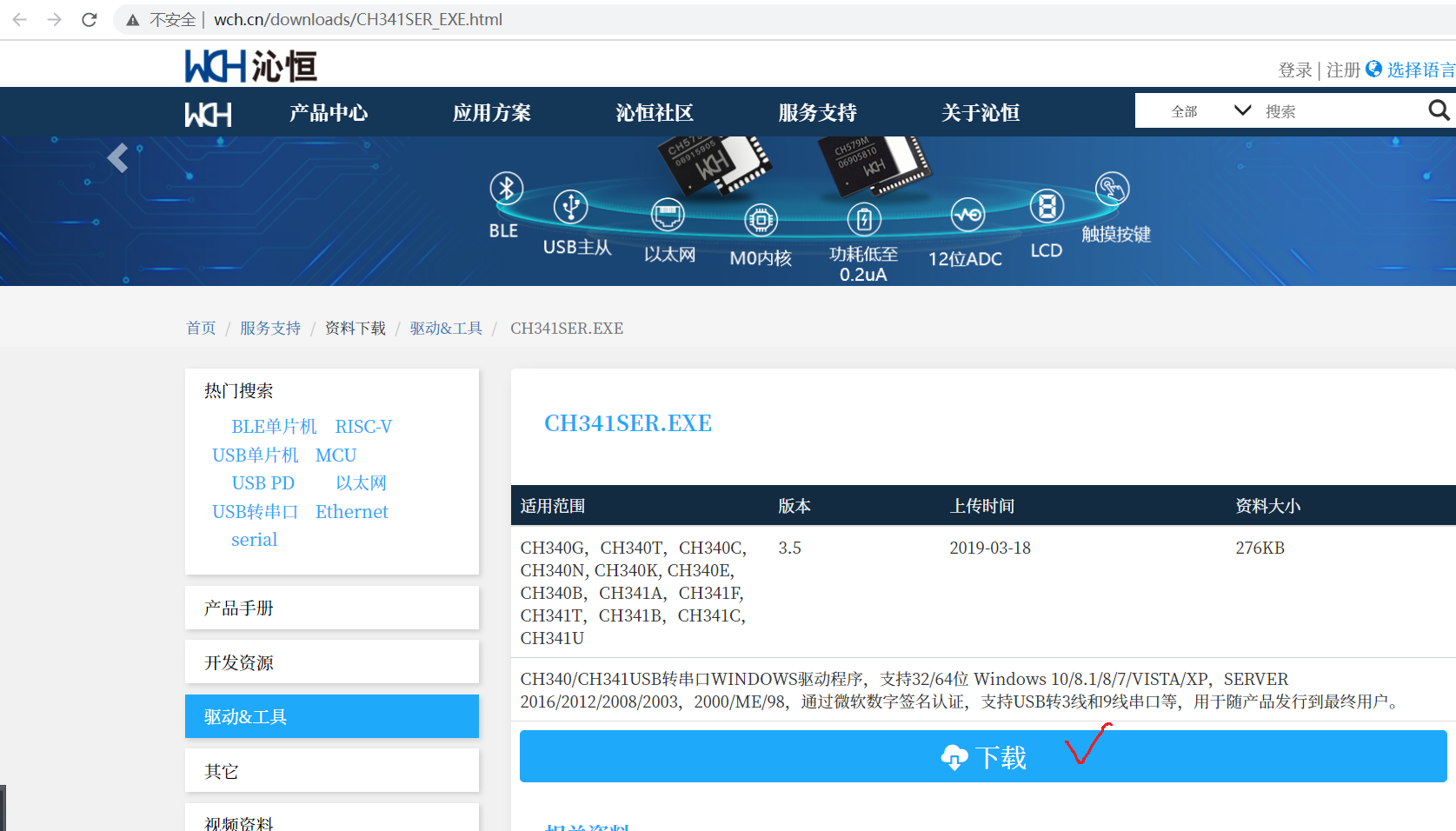Click the M0内核 chip icon

pos(761,222)
